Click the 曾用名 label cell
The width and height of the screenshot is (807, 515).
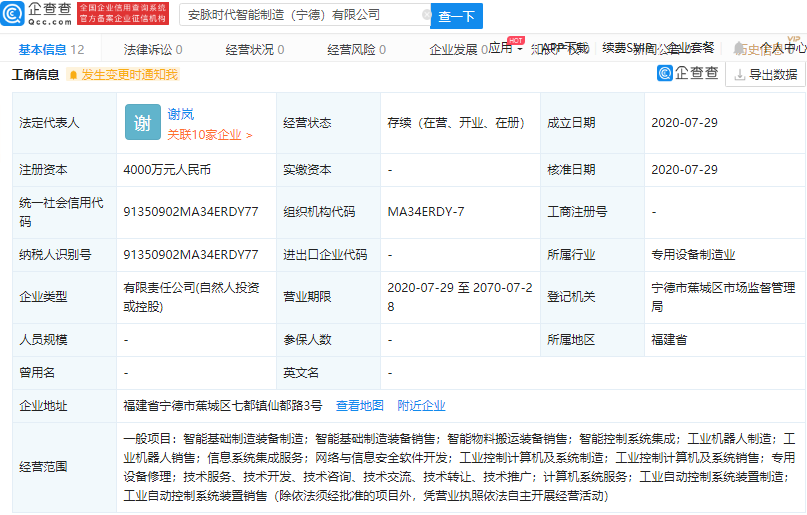click(65, 372)
